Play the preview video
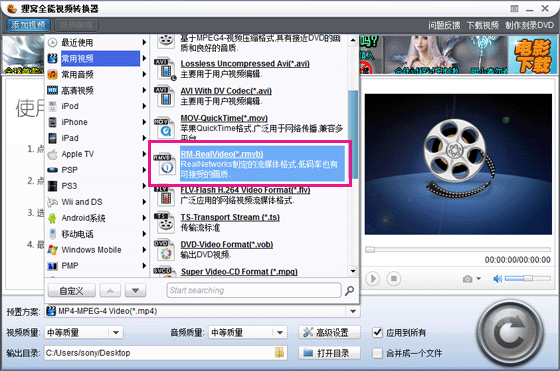560x371 pixels. [x=373, y=279]
